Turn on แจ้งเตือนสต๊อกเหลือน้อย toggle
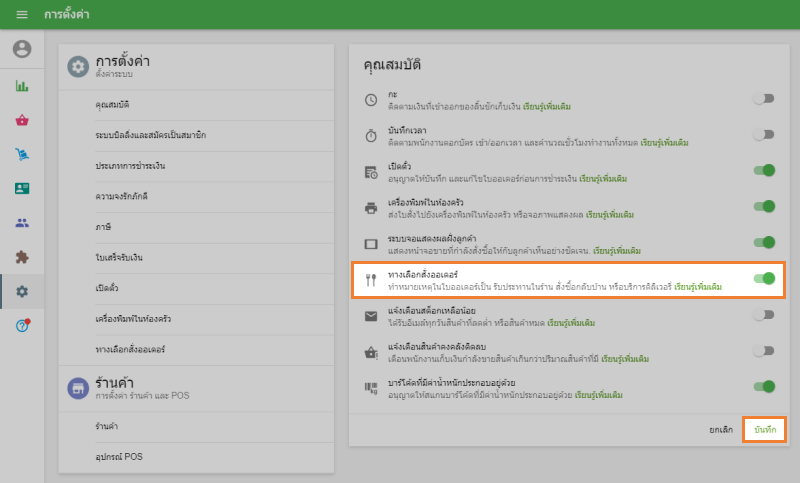 [764, 315]
